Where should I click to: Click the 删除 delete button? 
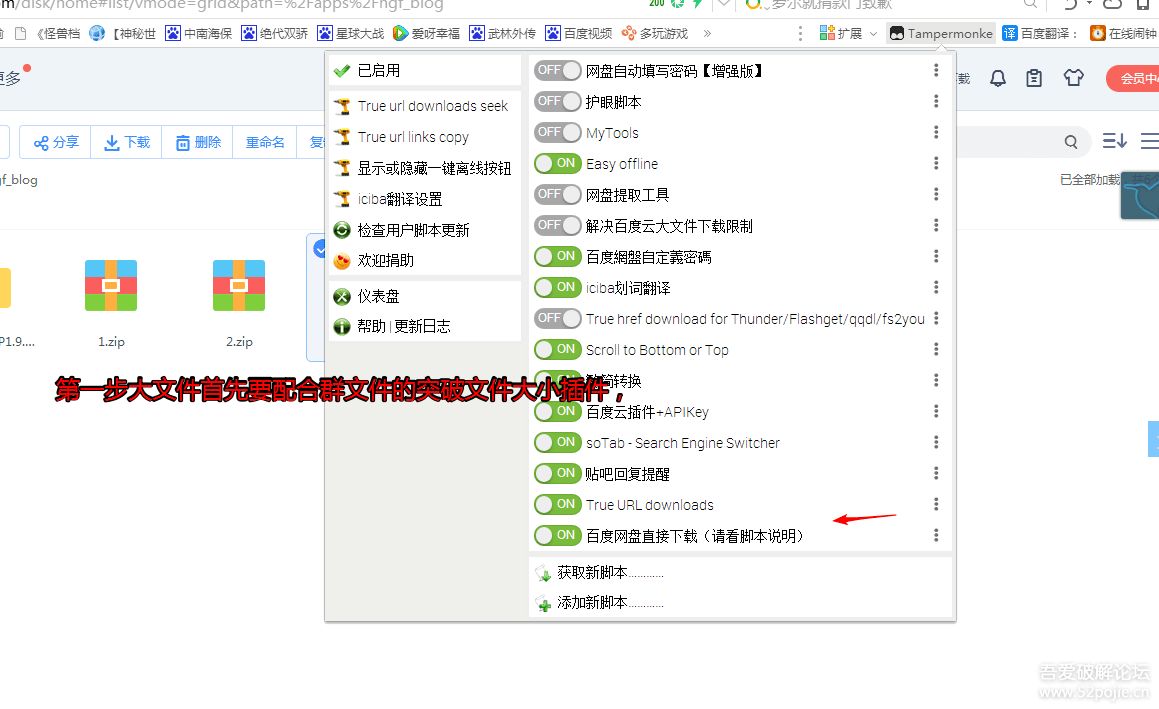(x=197, y=142)
